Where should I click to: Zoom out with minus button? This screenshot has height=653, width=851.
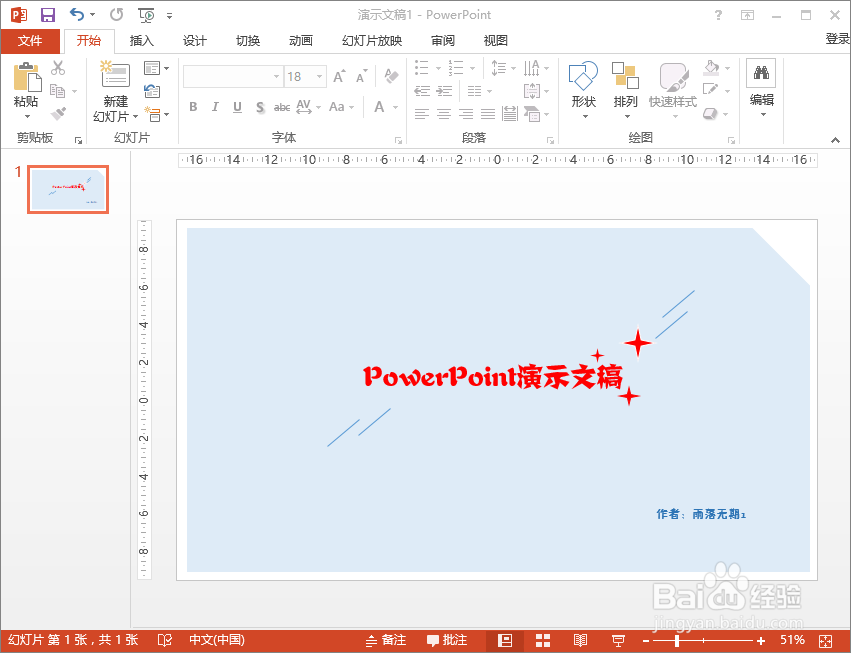tap(646, 641)
